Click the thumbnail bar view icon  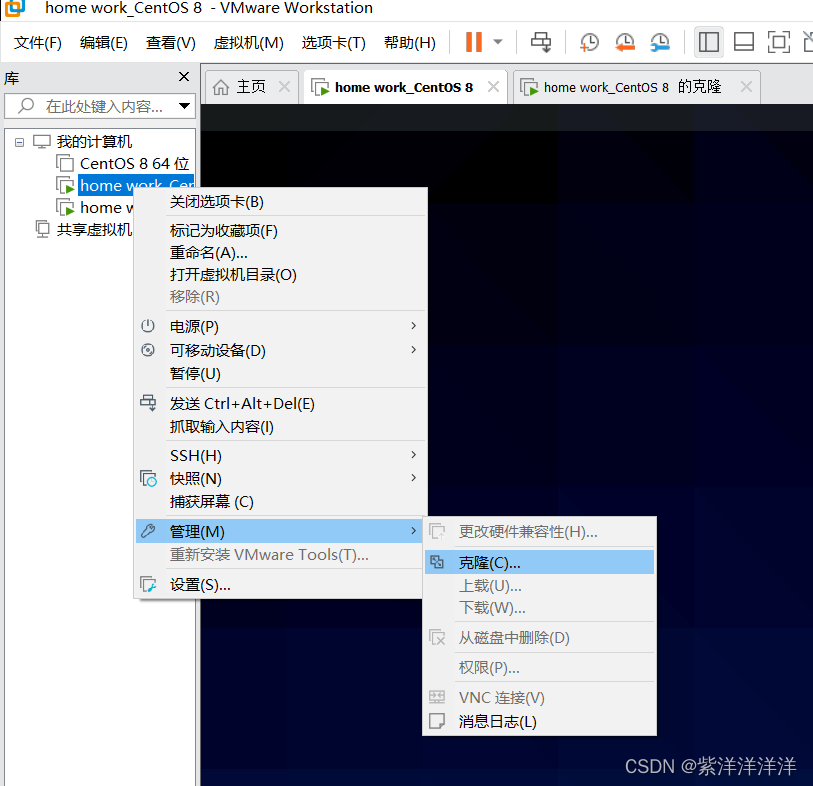(x=742, y=42)
